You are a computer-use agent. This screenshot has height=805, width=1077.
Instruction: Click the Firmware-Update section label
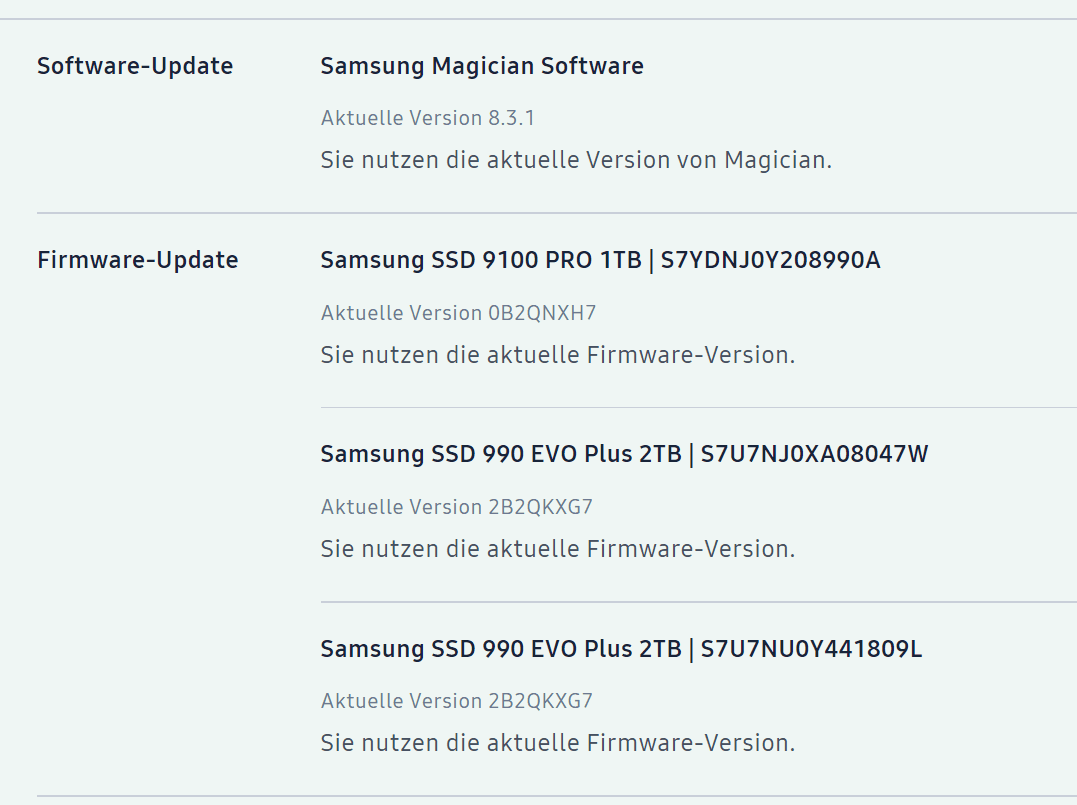[138, 260]
